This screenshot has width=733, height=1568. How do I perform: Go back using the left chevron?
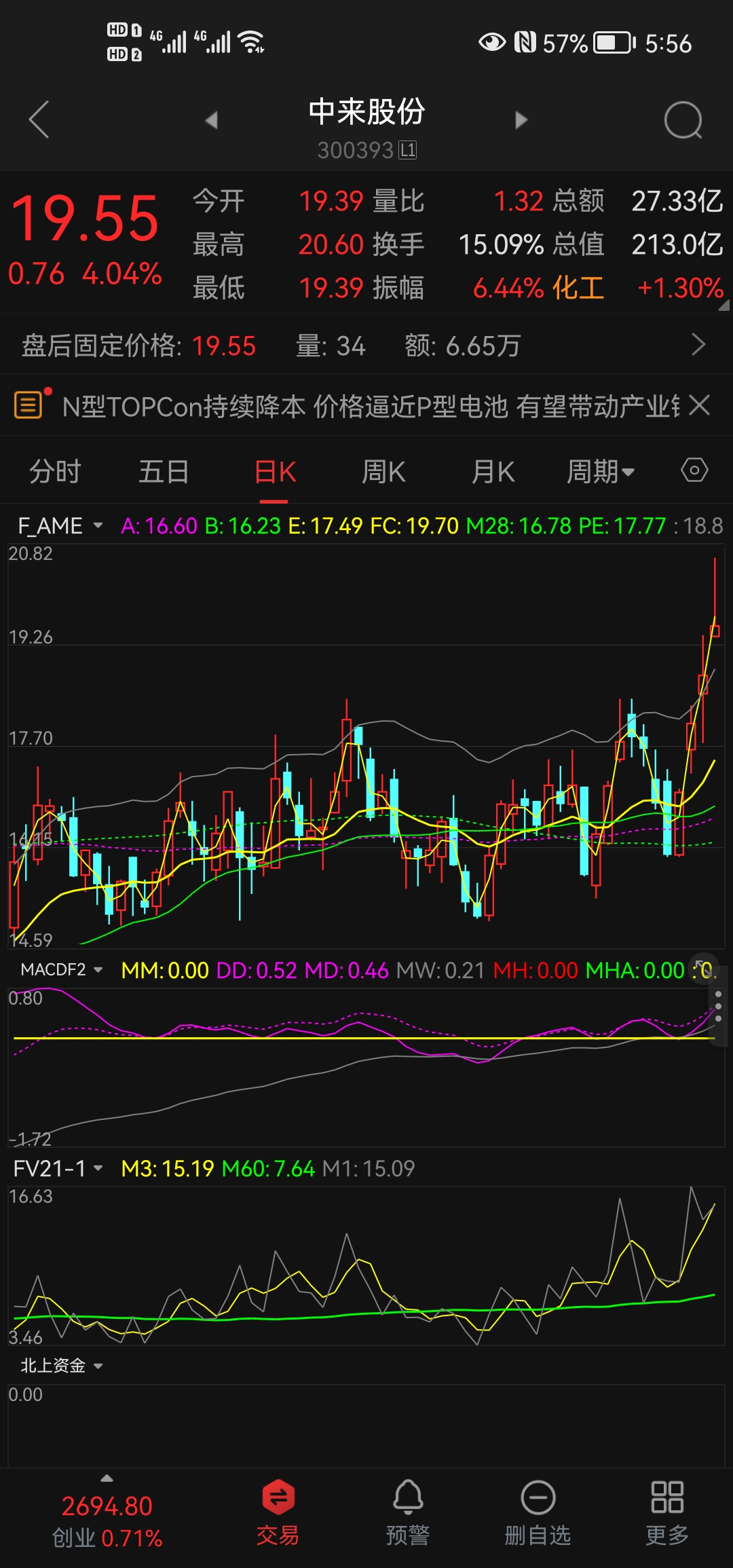click(39, 119)
